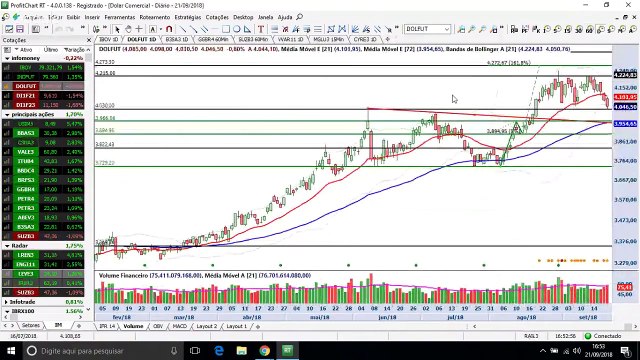Click the zoom in magnifier icon
The width and height of the screenshot is (640, 360).
coord(472,29)
